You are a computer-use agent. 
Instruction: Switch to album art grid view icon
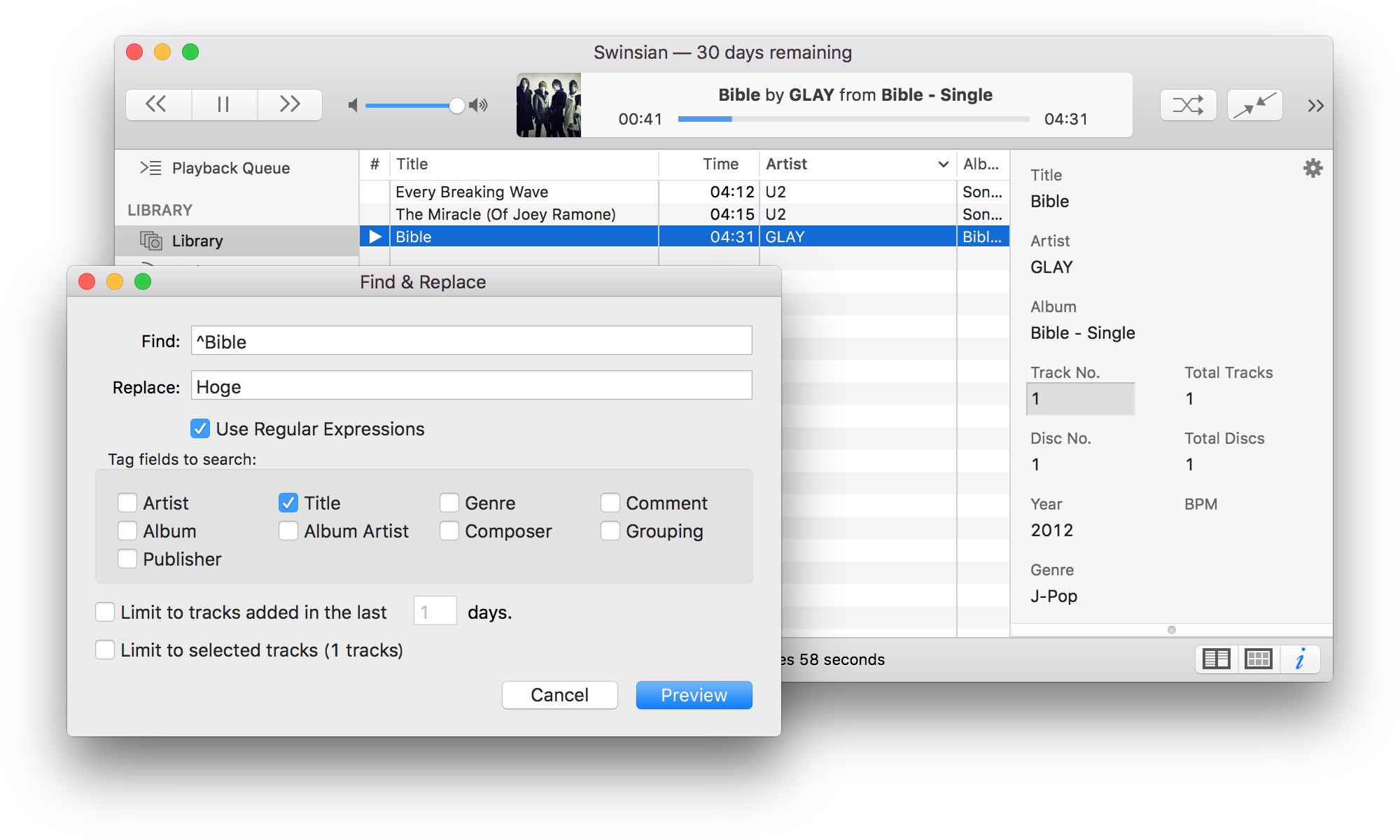[1258, 659]
